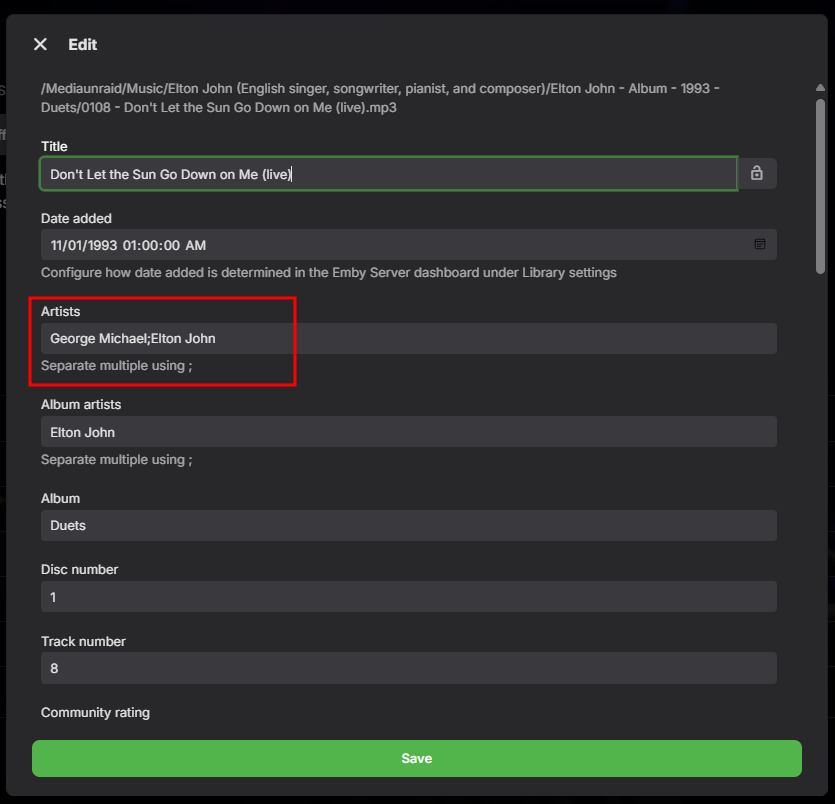The height and width of the screenshot is (804, 835).
Task: Close the Edit dialog with the X
Action: 40,44
